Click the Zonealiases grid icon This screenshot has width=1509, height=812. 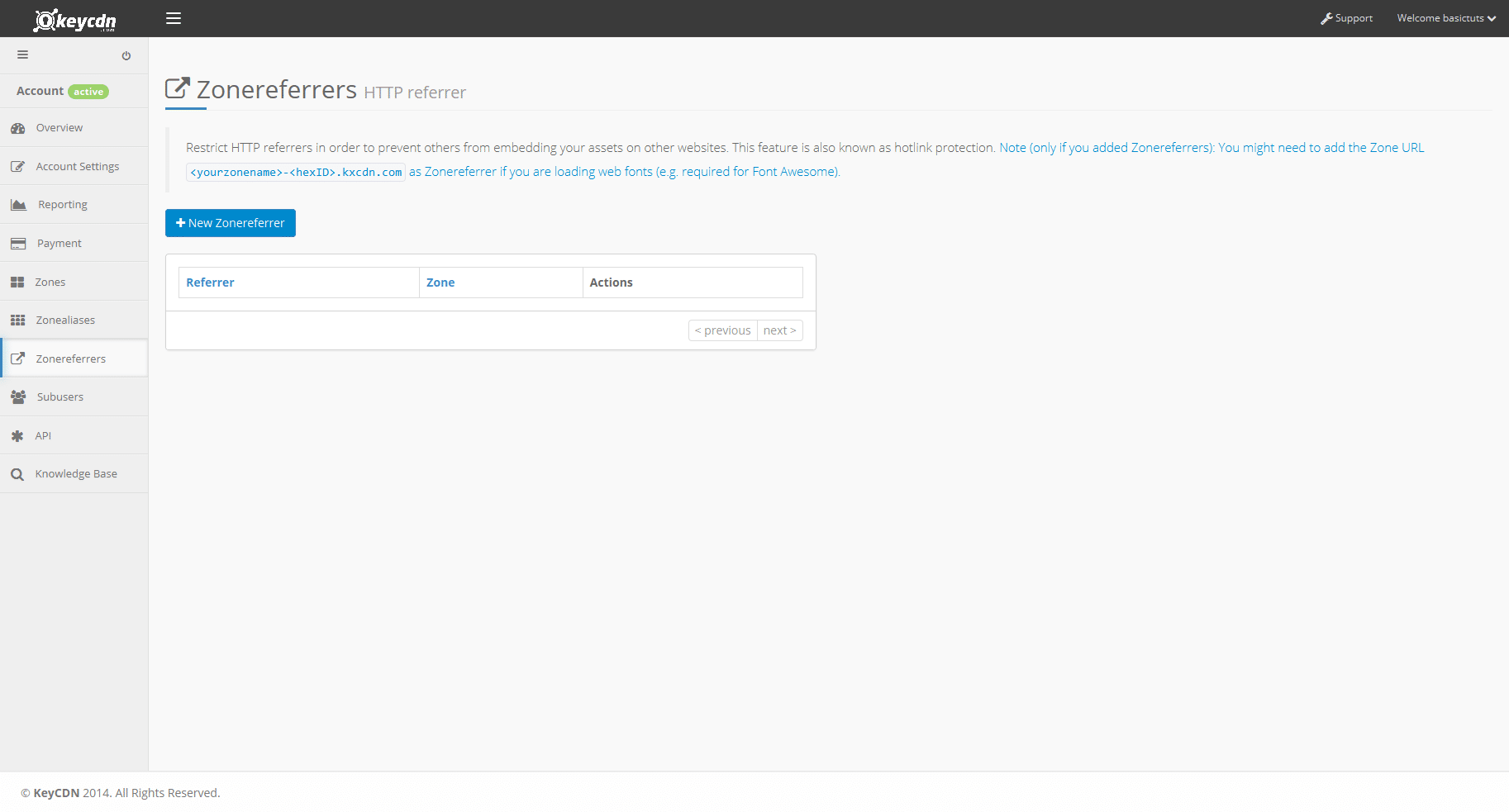[18, 321]
